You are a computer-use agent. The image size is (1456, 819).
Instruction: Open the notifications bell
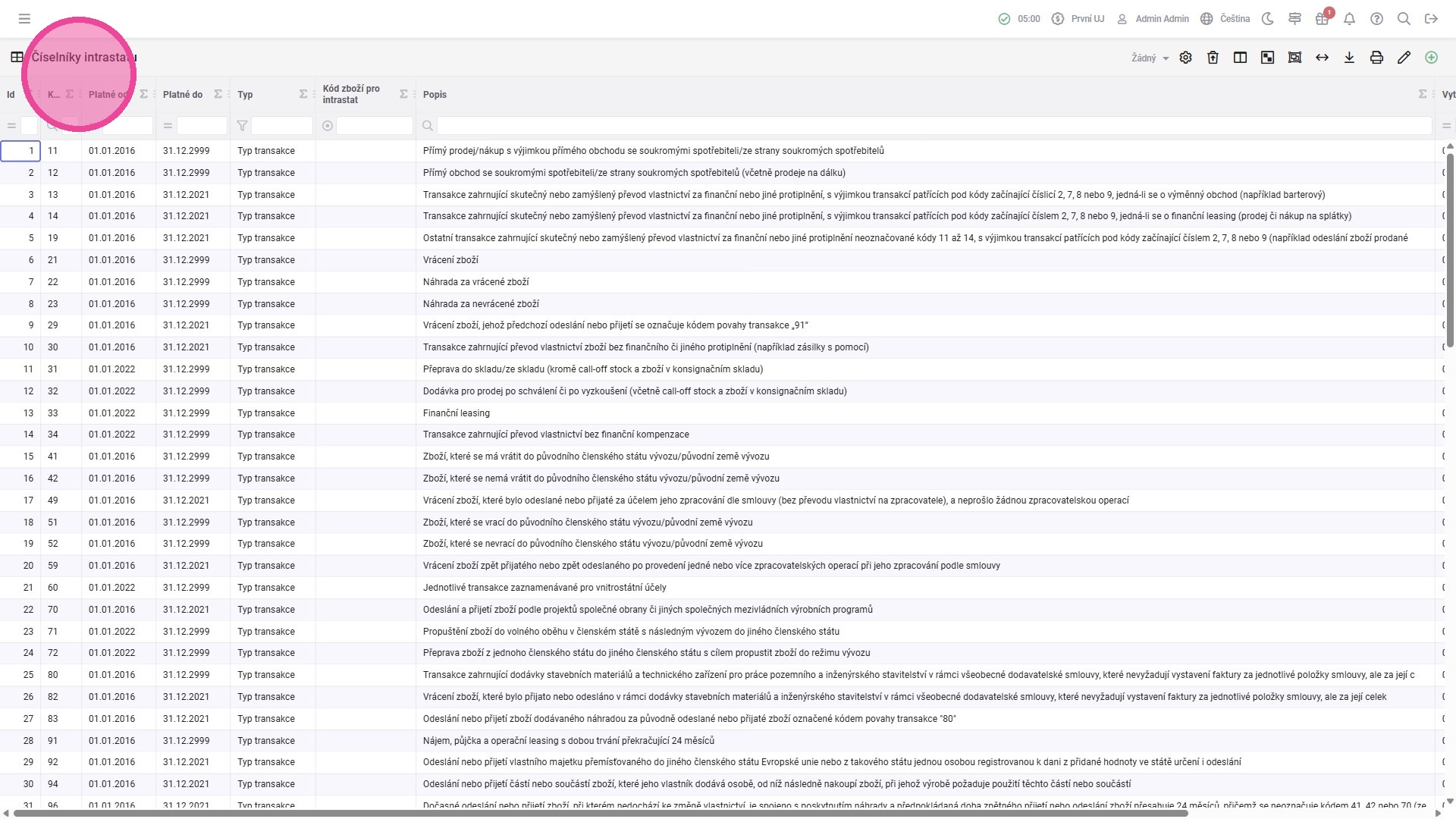(1349, 19)
